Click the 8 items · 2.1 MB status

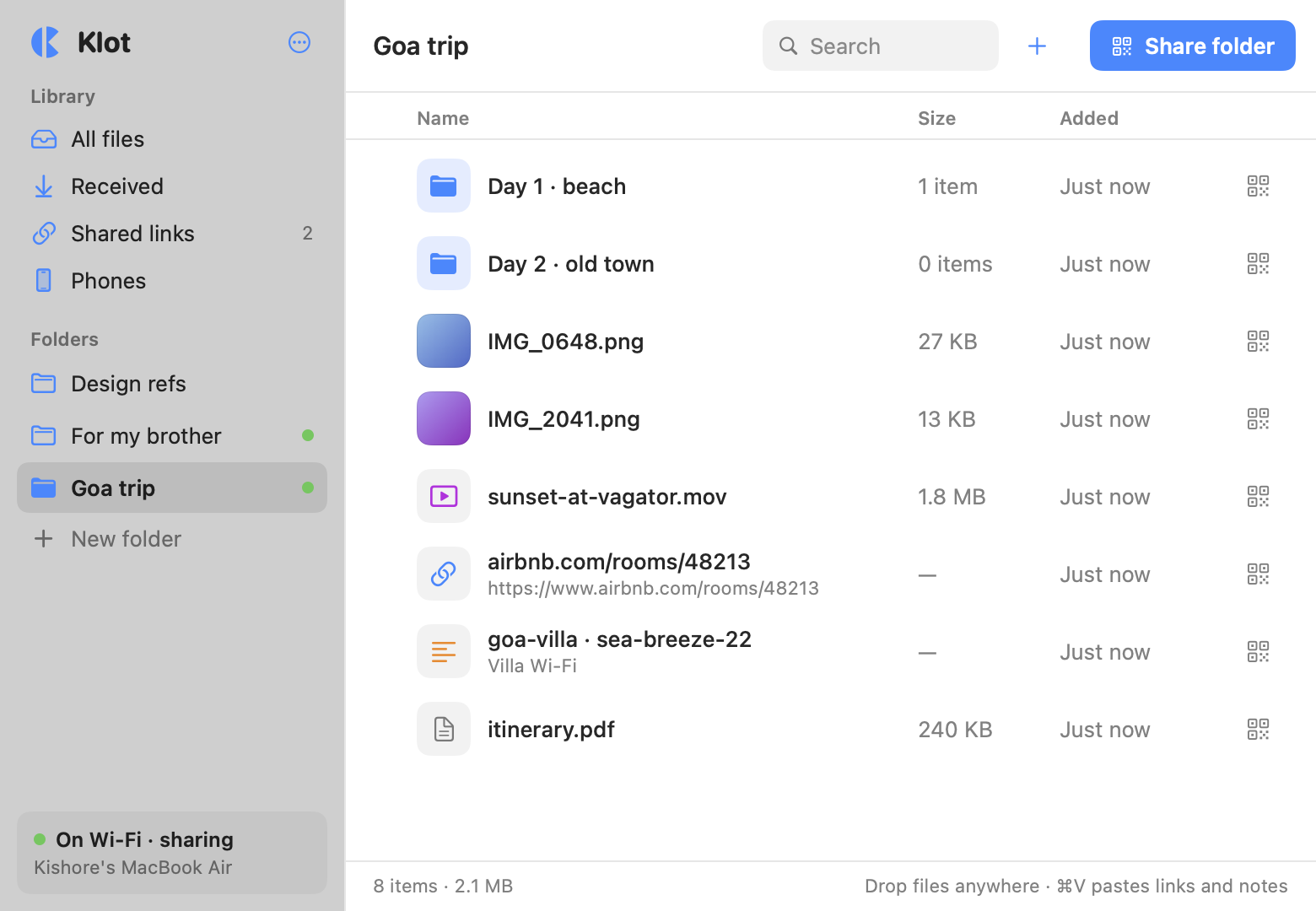click(x=443, y=886)
